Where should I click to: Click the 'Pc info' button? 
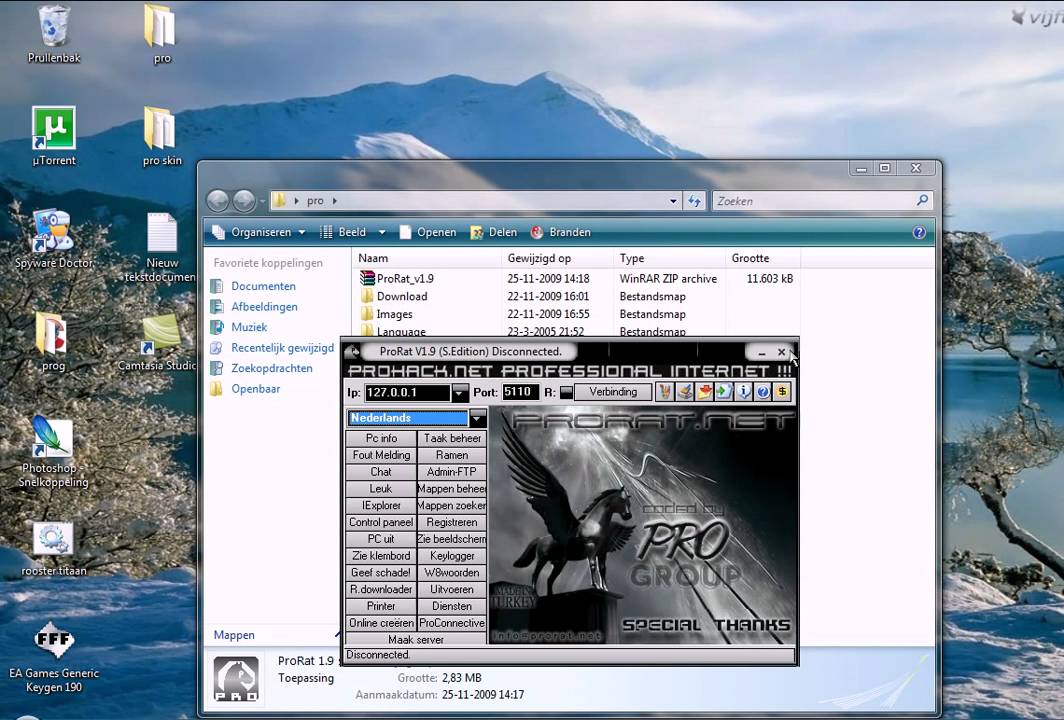pos(381,438)
